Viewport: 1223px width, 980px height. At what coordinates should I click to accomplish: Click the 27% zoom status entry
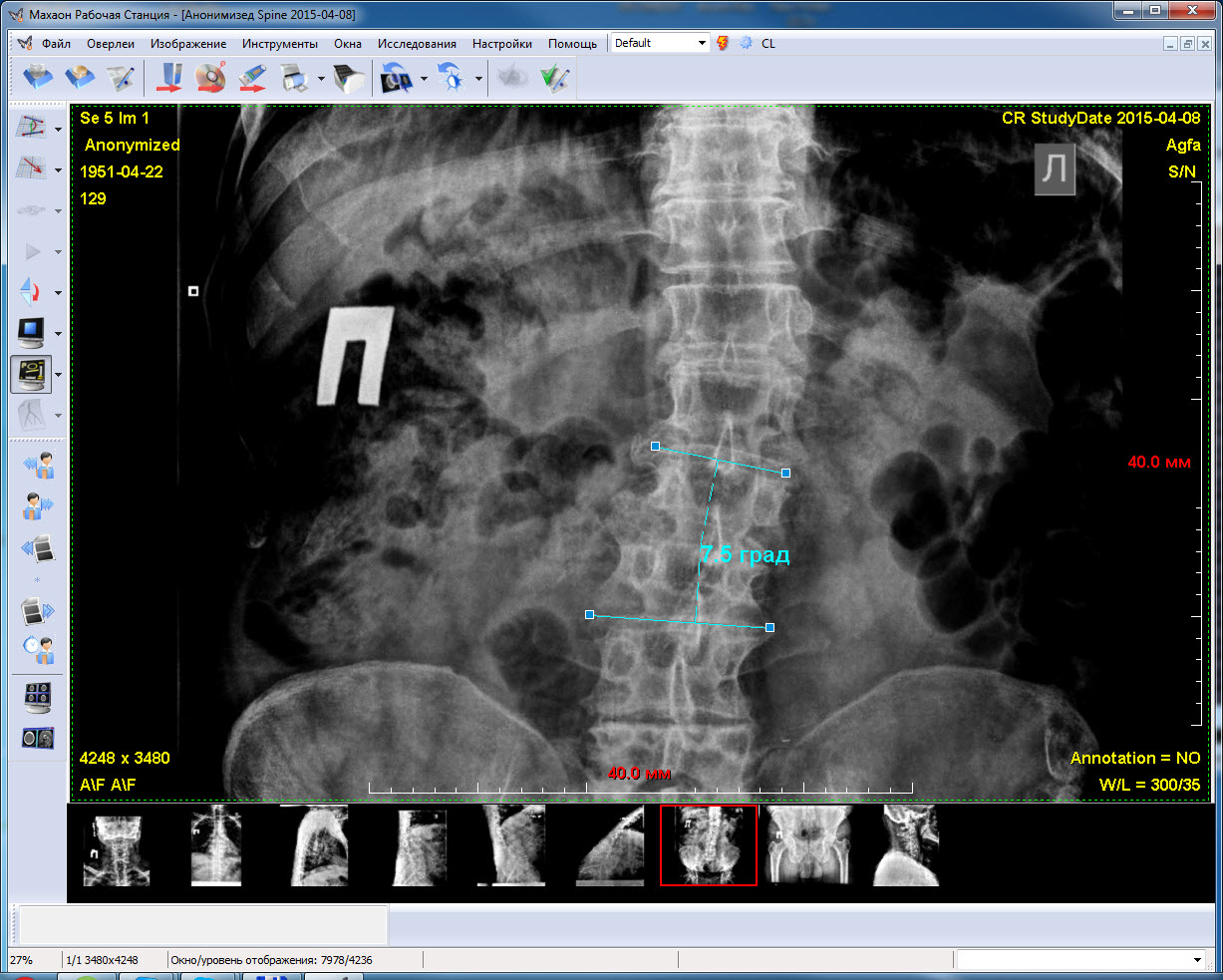click(21, 960)
